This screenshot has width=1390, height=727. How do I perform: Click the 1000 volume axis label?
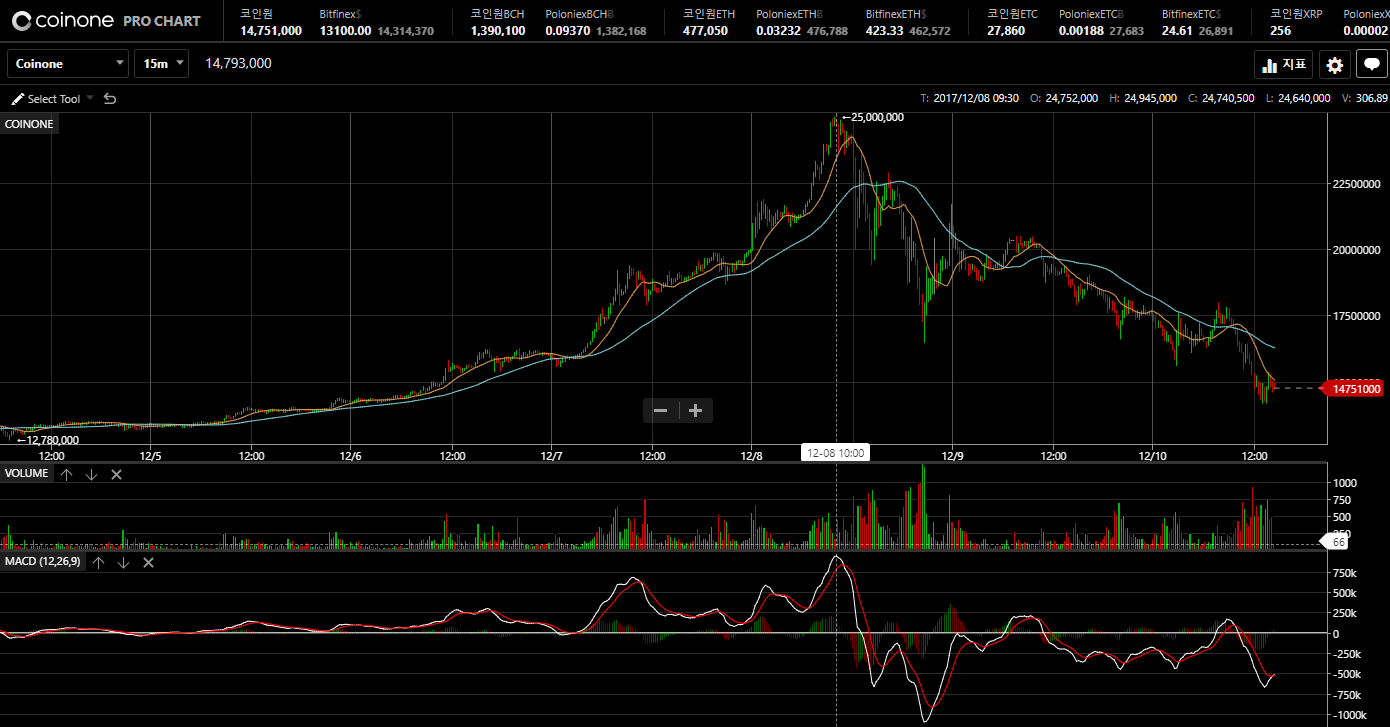(1346, 483)
